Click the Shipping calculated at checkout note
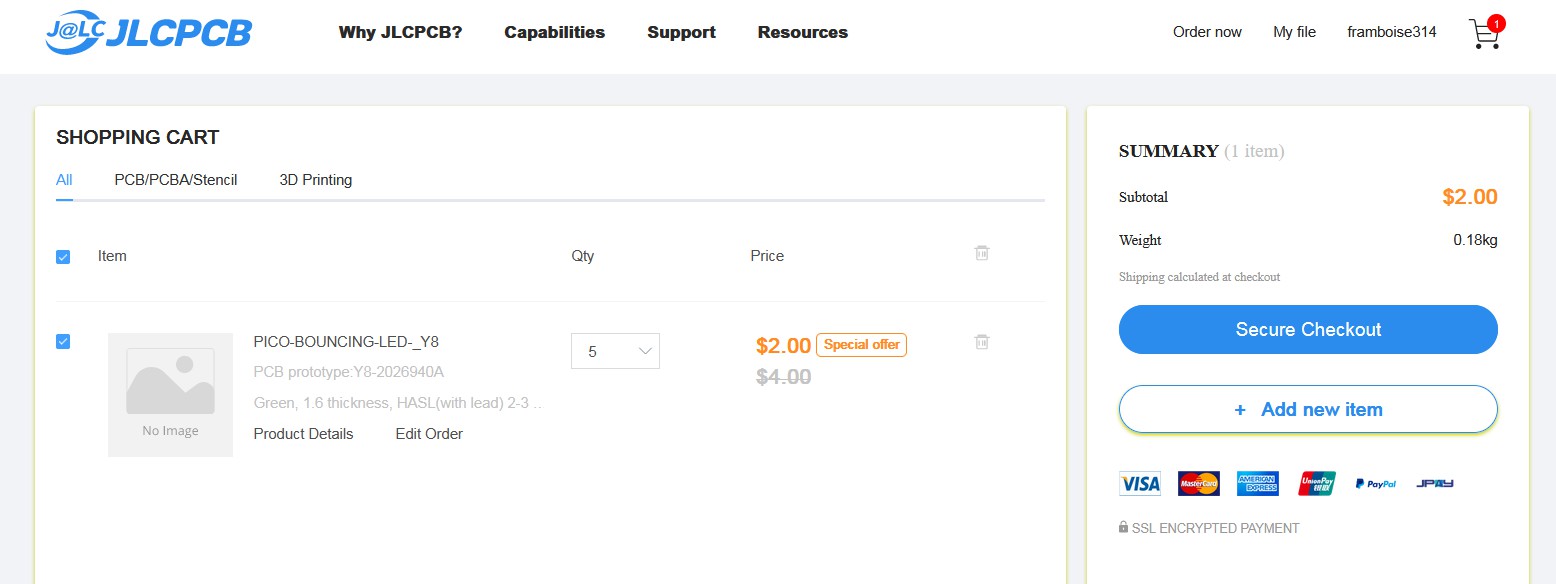The image size is (1556, 584). [1199, 277]
